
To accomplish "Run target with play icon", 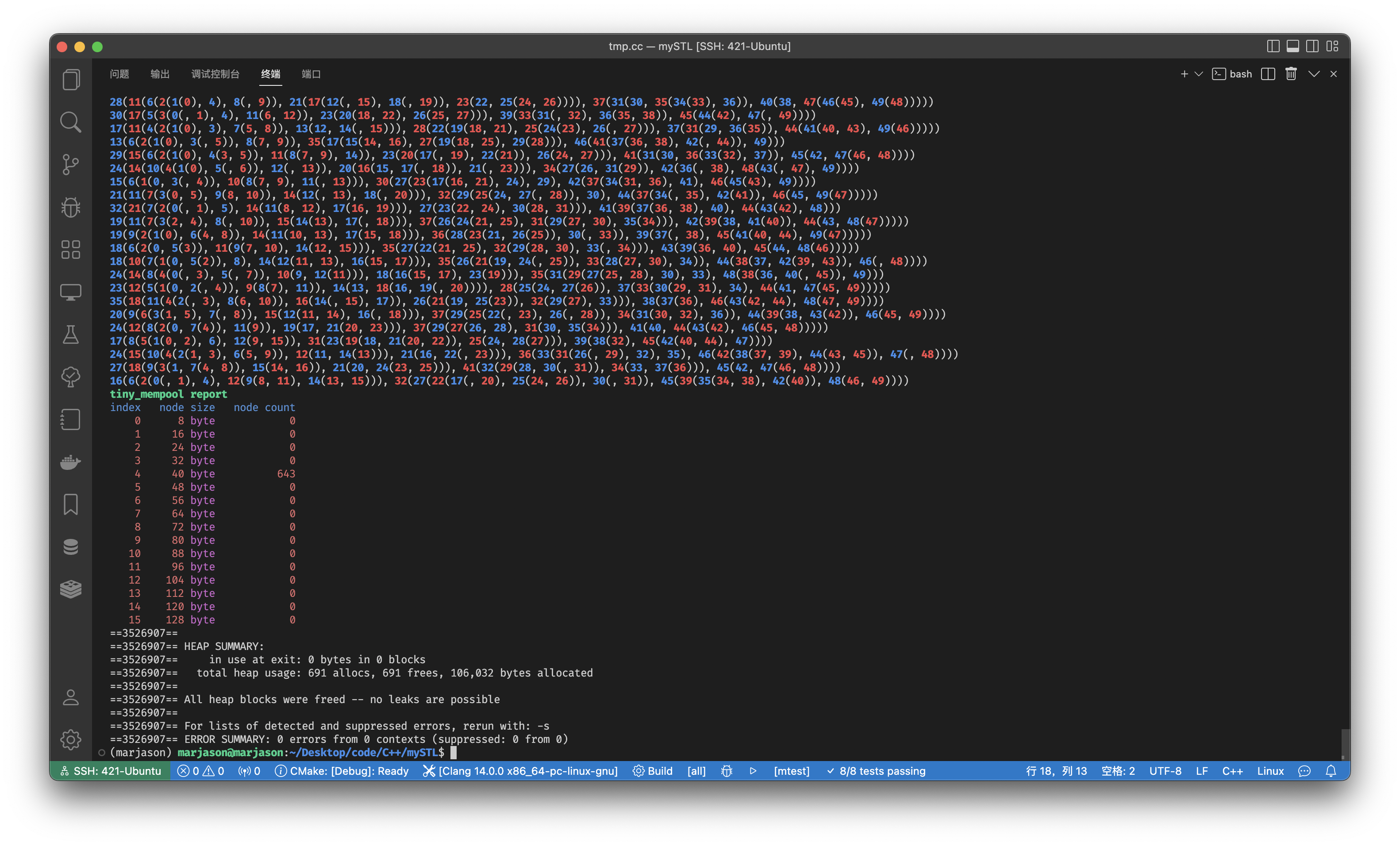I will (753, 771).
